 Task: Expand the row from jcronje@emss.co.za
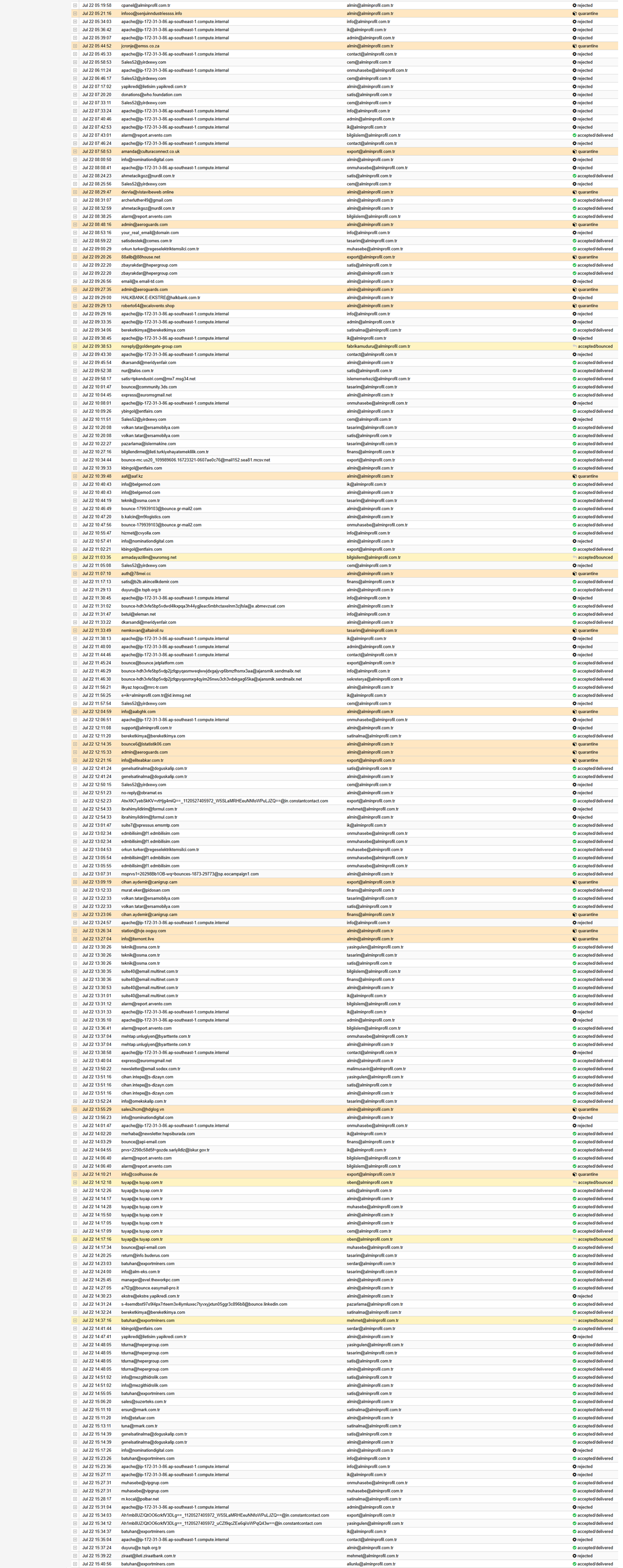(75, 46)
